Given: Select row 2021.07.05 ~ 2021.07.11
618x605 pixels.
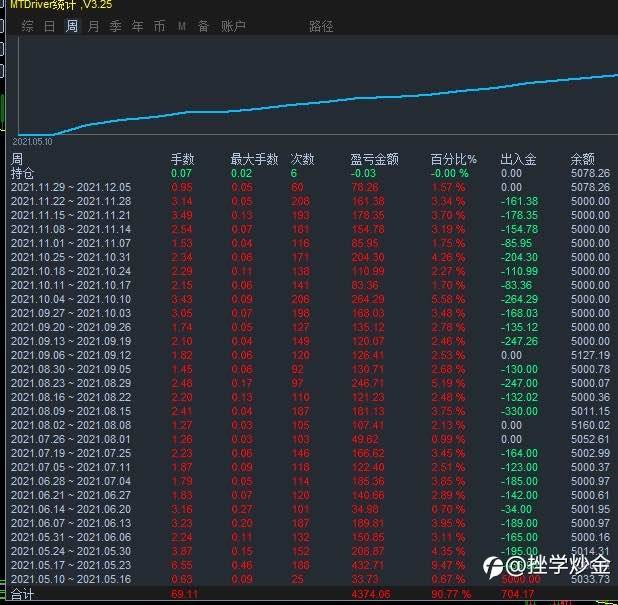Looking at the screenshot, I should tap(310, 467).
